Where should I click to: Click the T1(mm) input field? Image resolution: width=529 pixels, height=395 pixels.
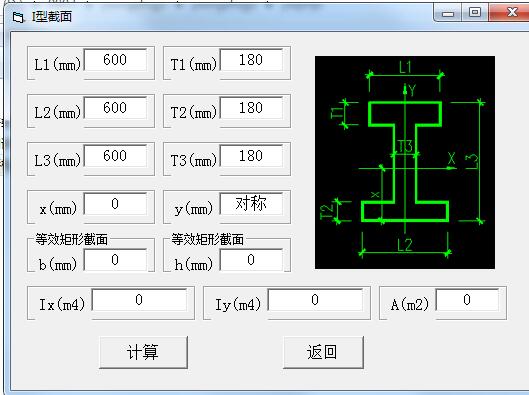click(x=251, y=60)
